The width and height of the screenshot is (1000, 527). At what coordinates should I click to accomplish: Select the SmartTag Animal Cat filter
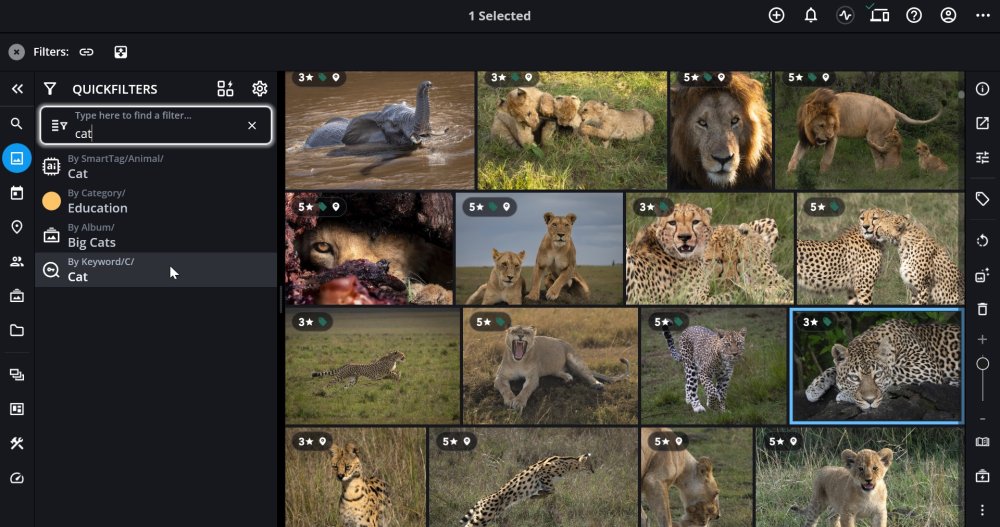click(x=77, y=166)
